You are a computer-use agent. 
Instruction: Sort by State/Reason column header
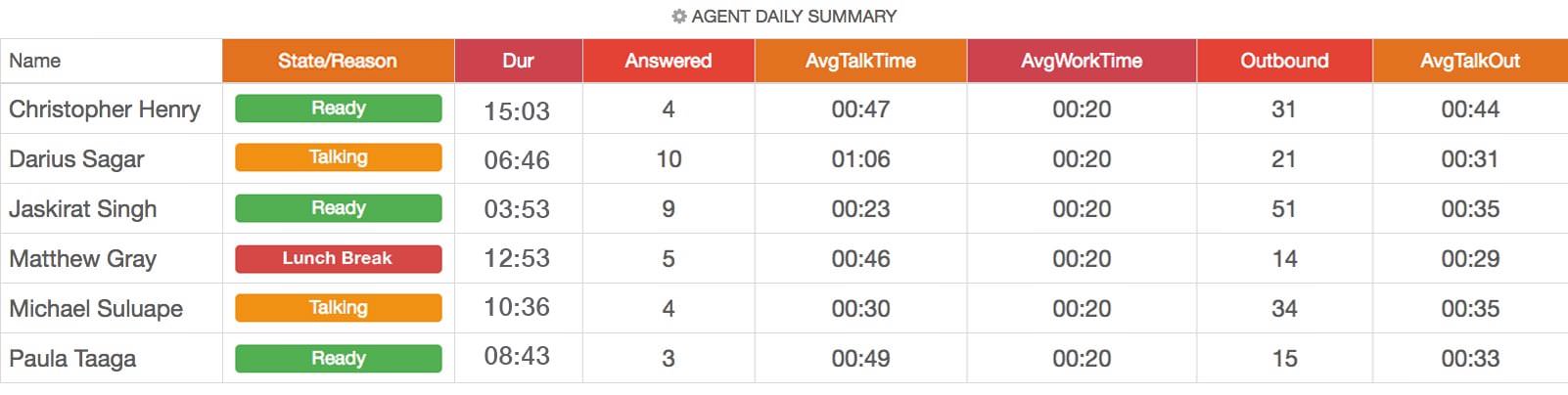[338, 61]
